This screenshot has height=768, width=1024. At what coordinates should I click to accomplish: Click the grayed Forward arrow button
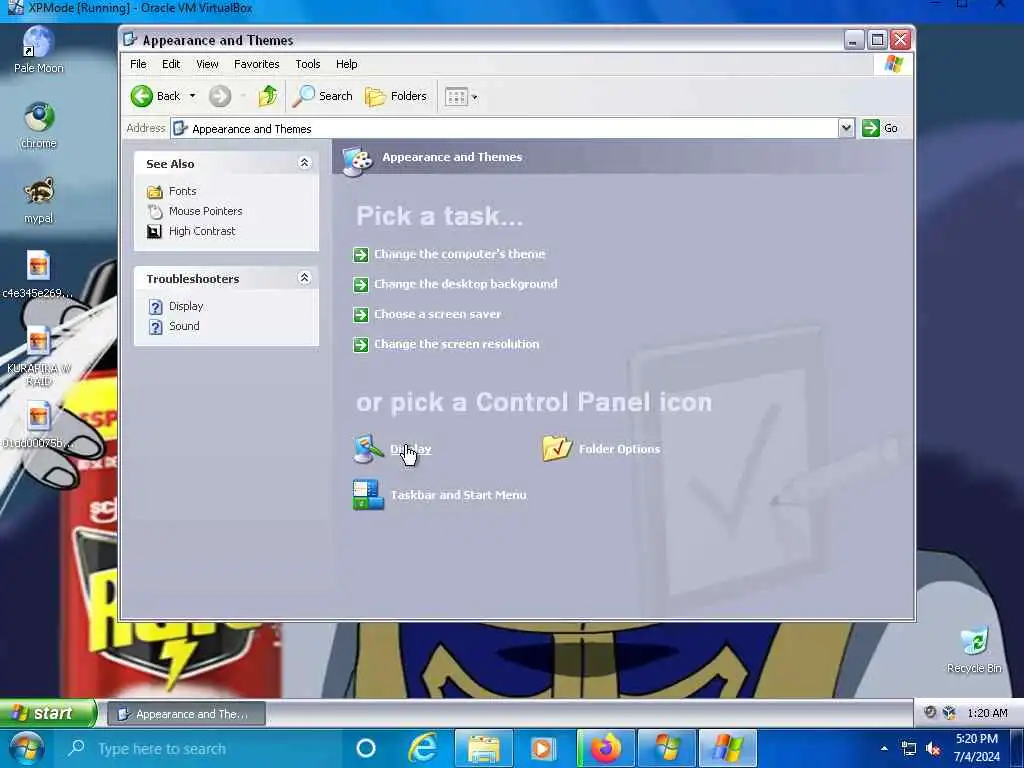coord(220,97)
